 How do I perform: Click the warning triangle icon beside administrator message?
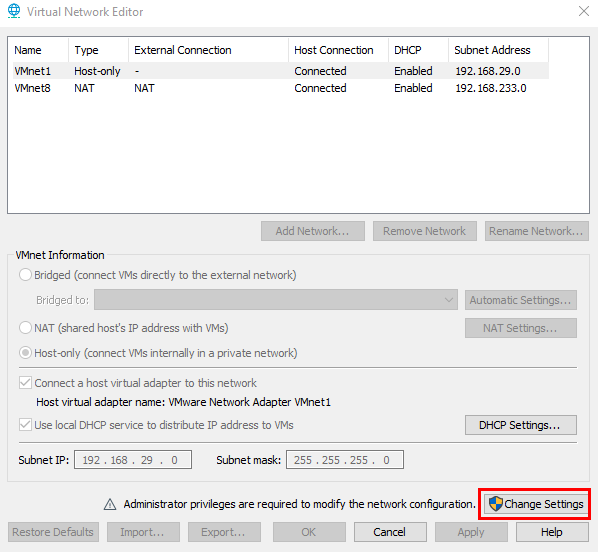click(x=110, y=504)
